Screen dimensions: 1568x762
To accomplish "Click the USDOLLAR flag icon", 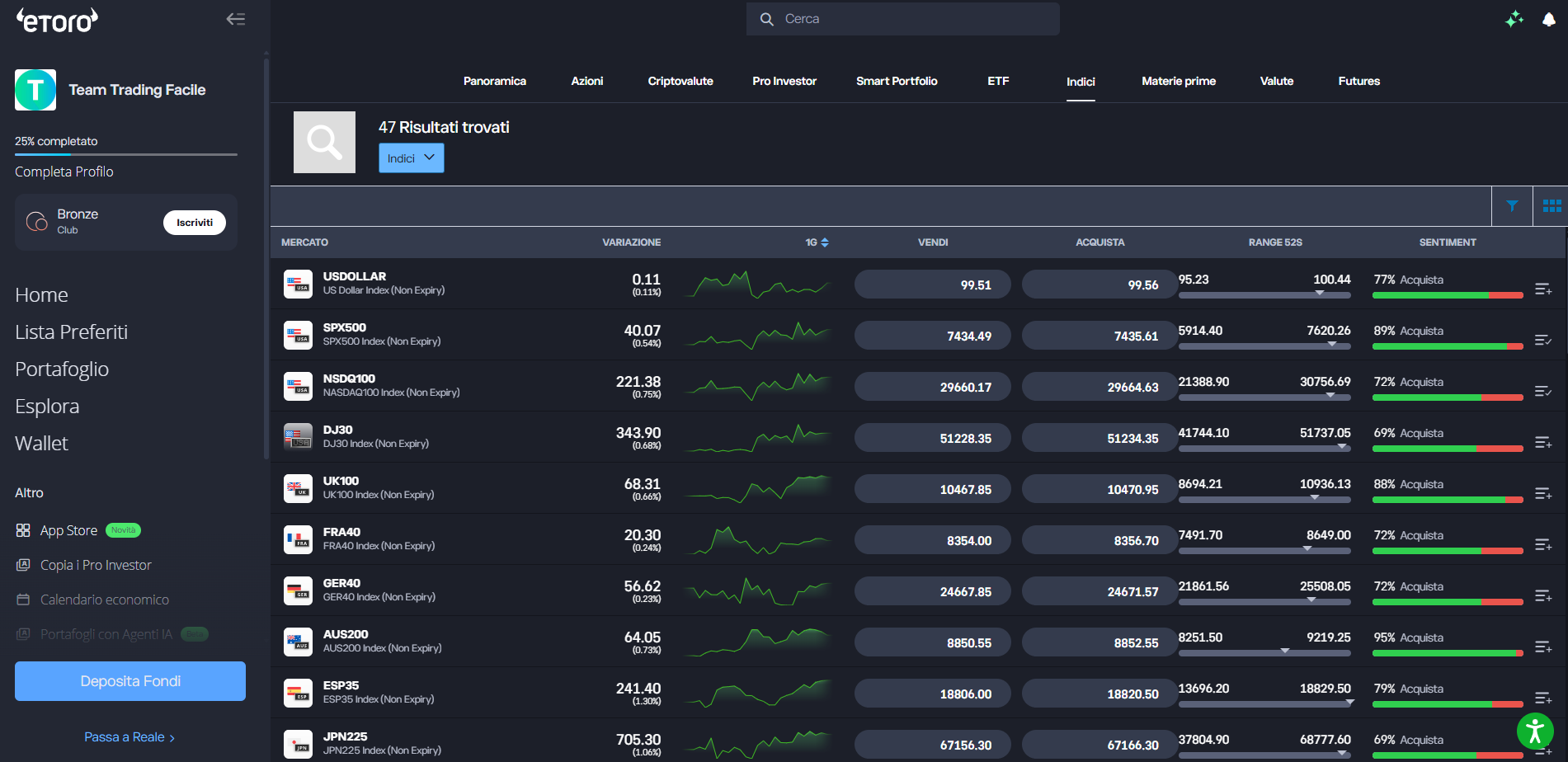I will [x=298, y=285].
